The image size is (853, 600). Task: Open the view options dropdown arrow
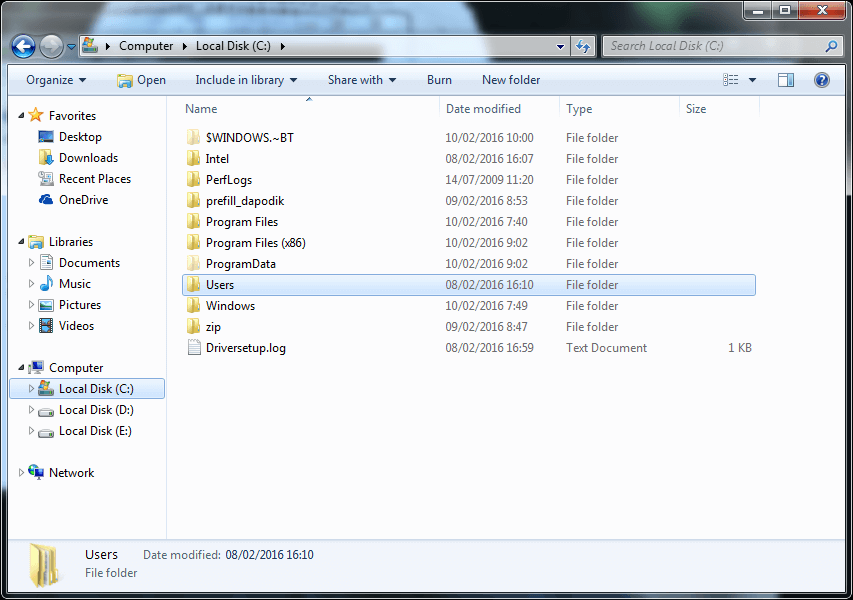tap(752, 80)
